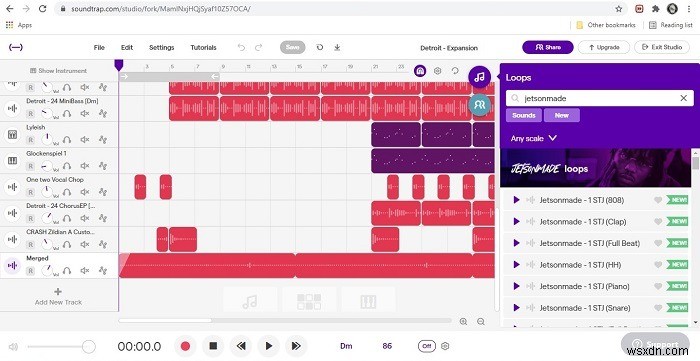700x361 pixels.
Task: Click the Soundtrap logo icon
Action: (x=16, y=47)
